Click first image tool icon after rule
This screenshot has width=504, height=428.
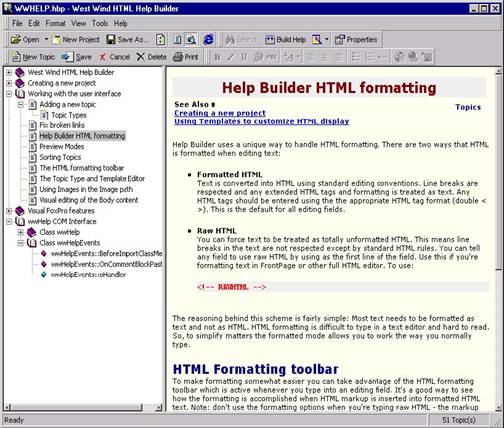point(399,57)
